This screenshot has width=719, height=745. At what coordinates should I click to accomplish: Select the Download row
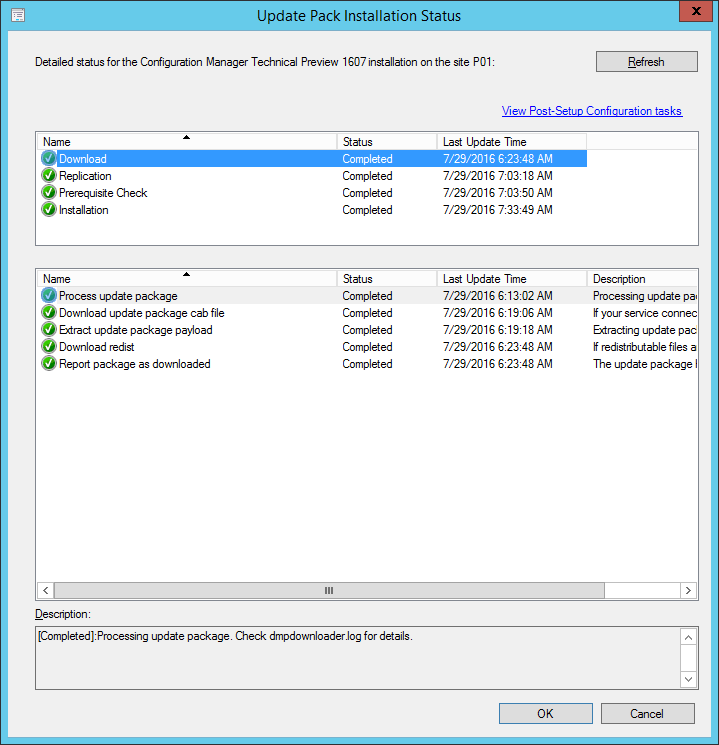312,158
